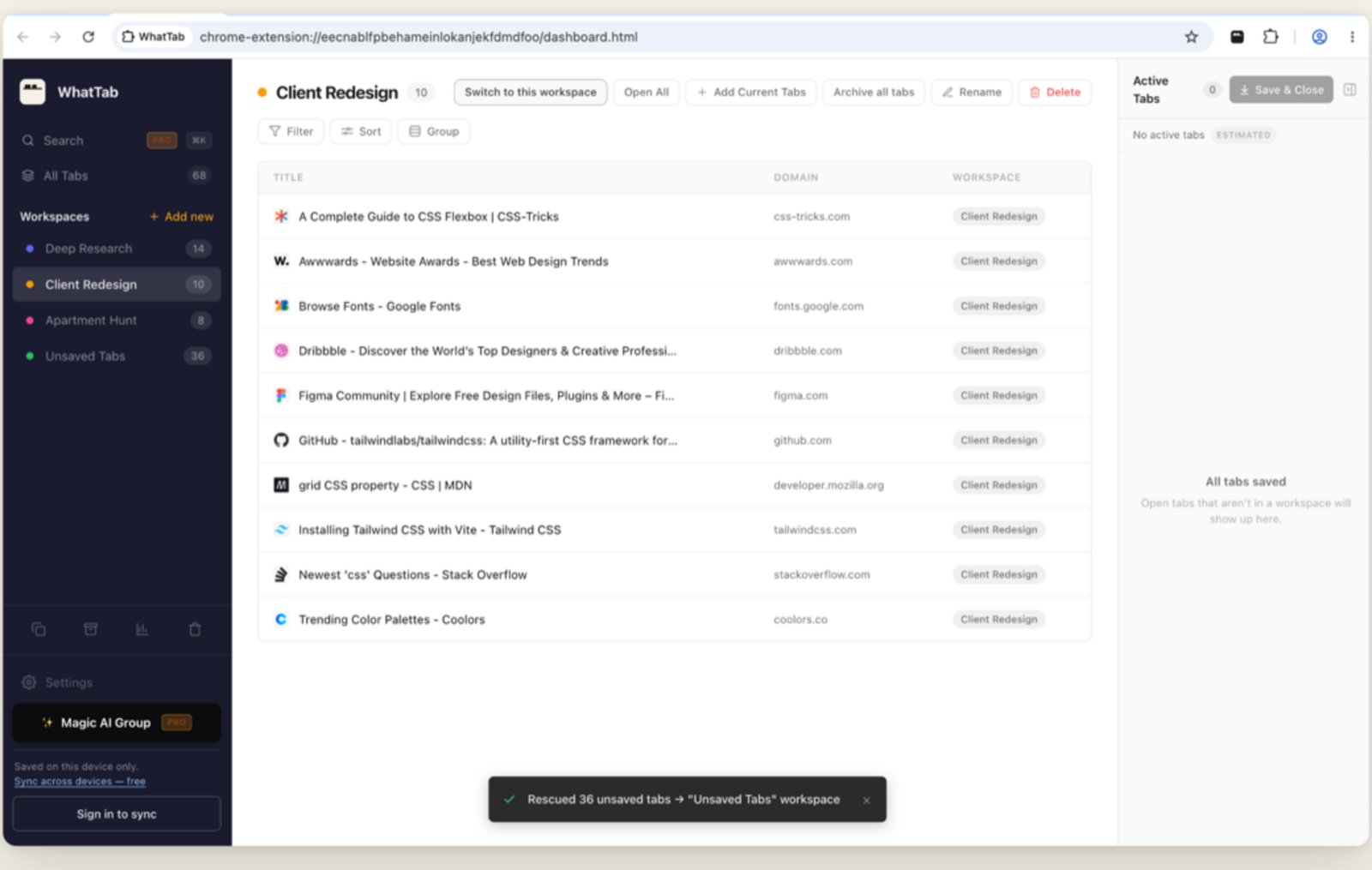Image resolution: width=1372 pixels, height=870 pixels.
Task: Click the TITLE column header
Action: (288, 177)
